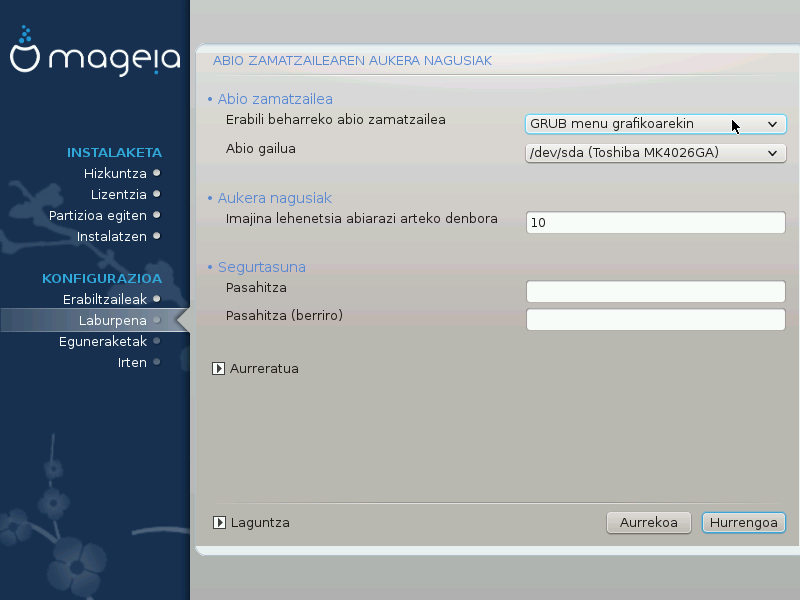Select the Laburpena step in sidebar
The width and height of the screenshot is (800, 600).
click(x=112, y=320)
